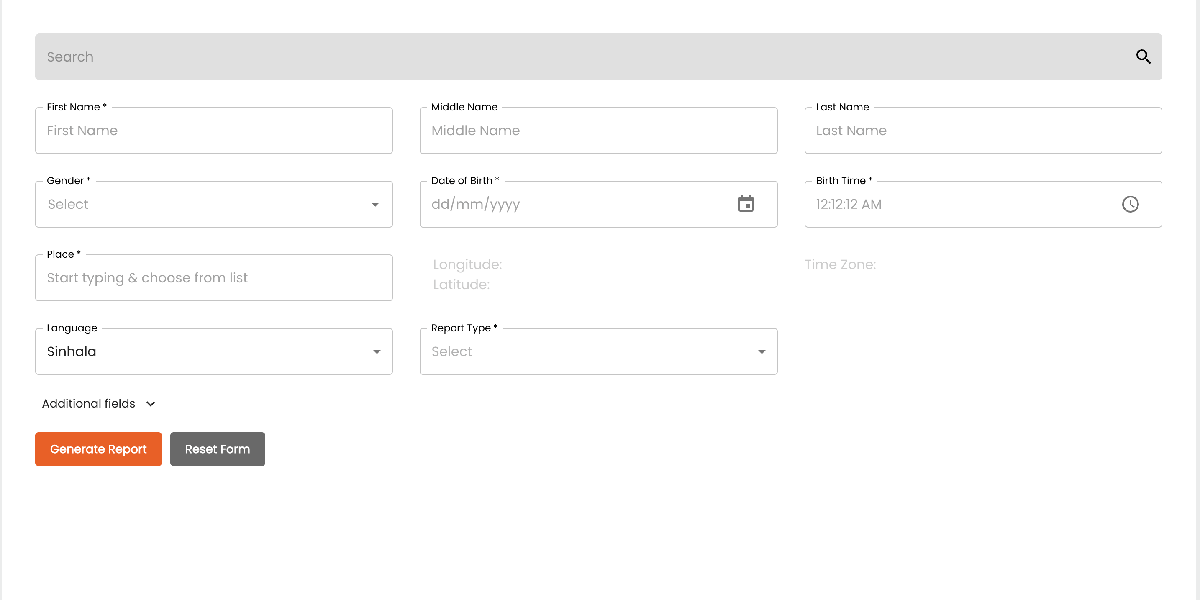Open the Gender select box
1200x600 pixels.
[200, 205]
